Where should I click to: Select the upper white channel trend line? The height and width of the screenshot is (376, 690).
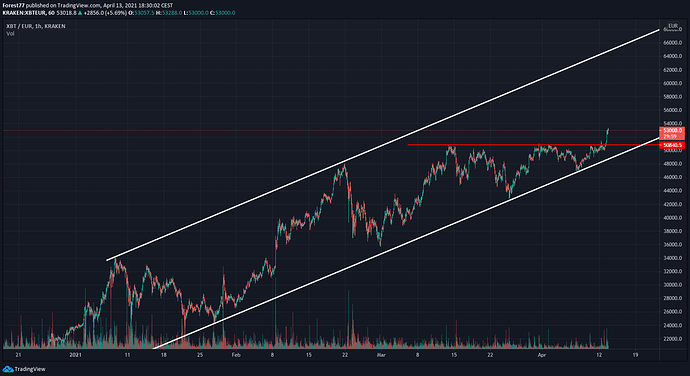tap(383, 145)
